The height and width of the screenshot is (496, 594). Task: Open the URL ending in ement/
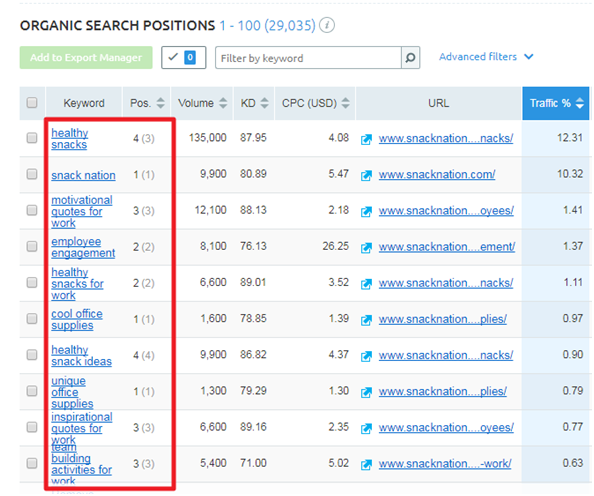[447, 247]
